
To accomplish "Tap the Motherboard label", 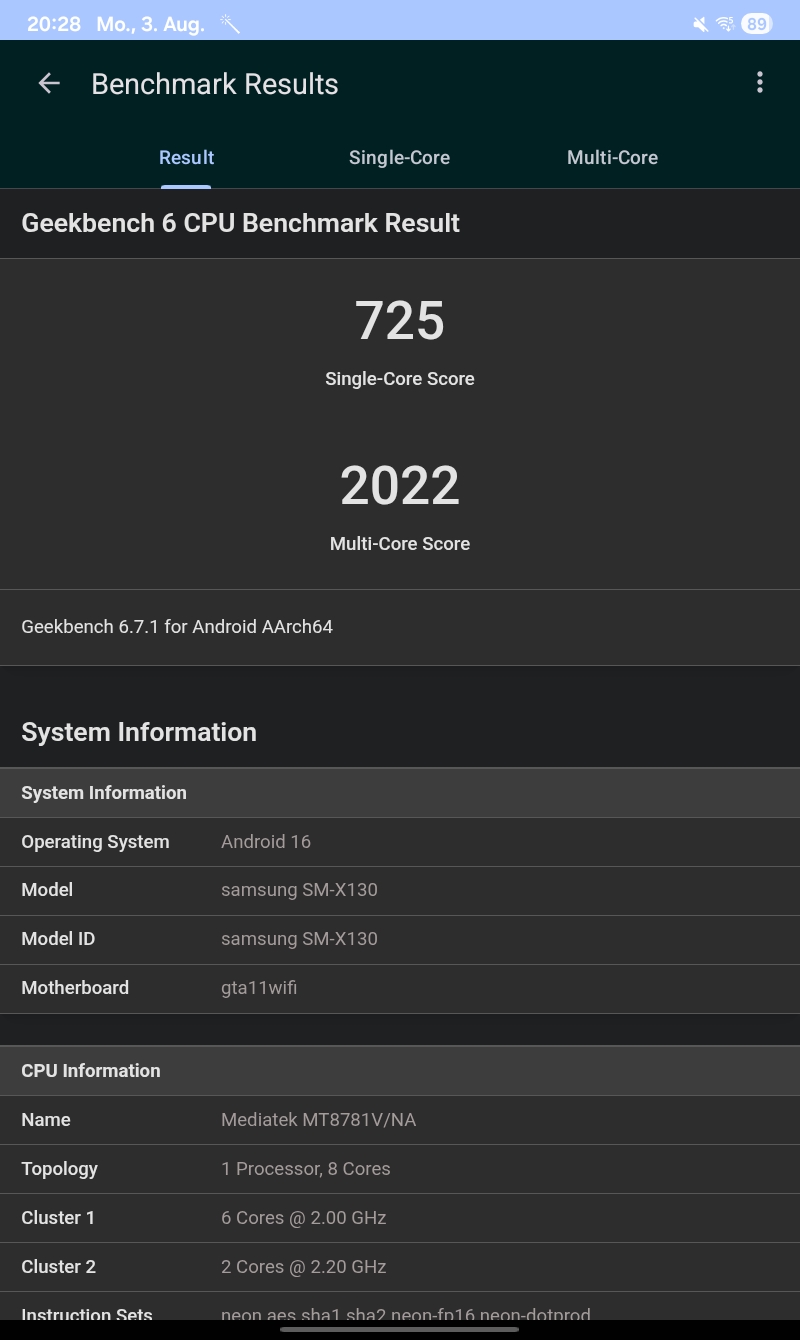I will click(75, 988).
